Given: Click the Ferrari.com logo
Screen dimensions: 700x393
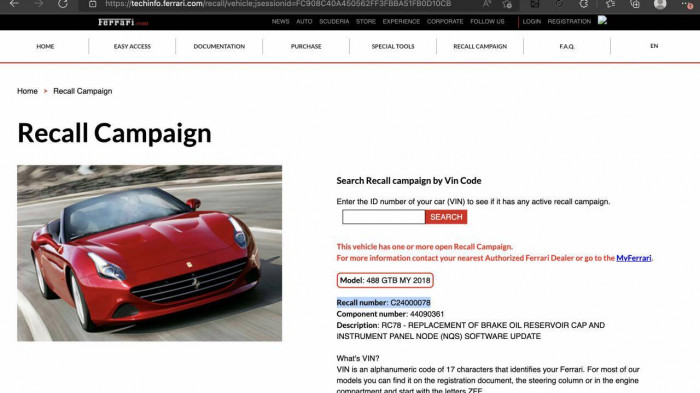Looking at the screenshot, I should coord(123,22).
